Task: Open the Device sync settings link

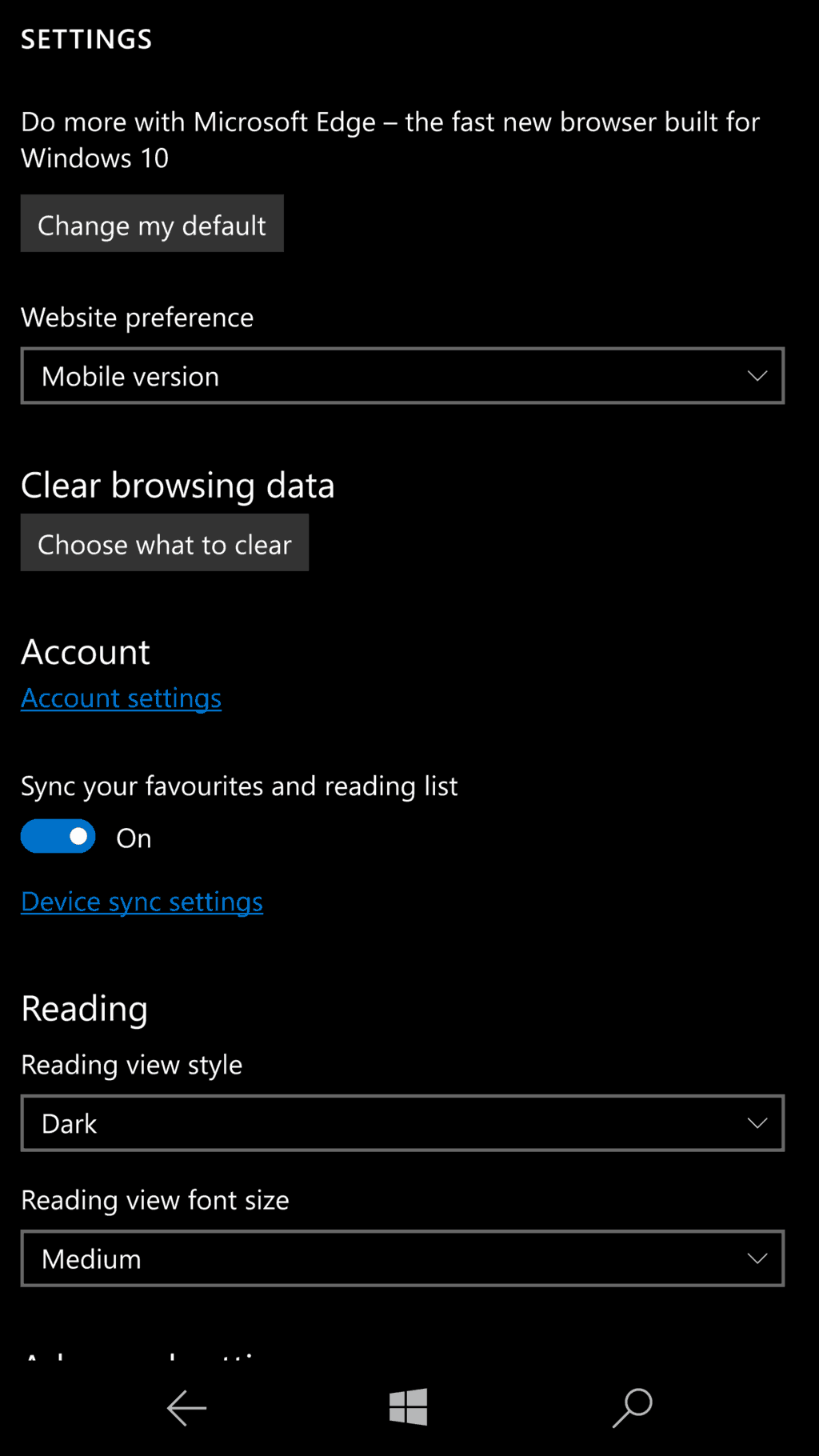Action: [x=142, y=902]
